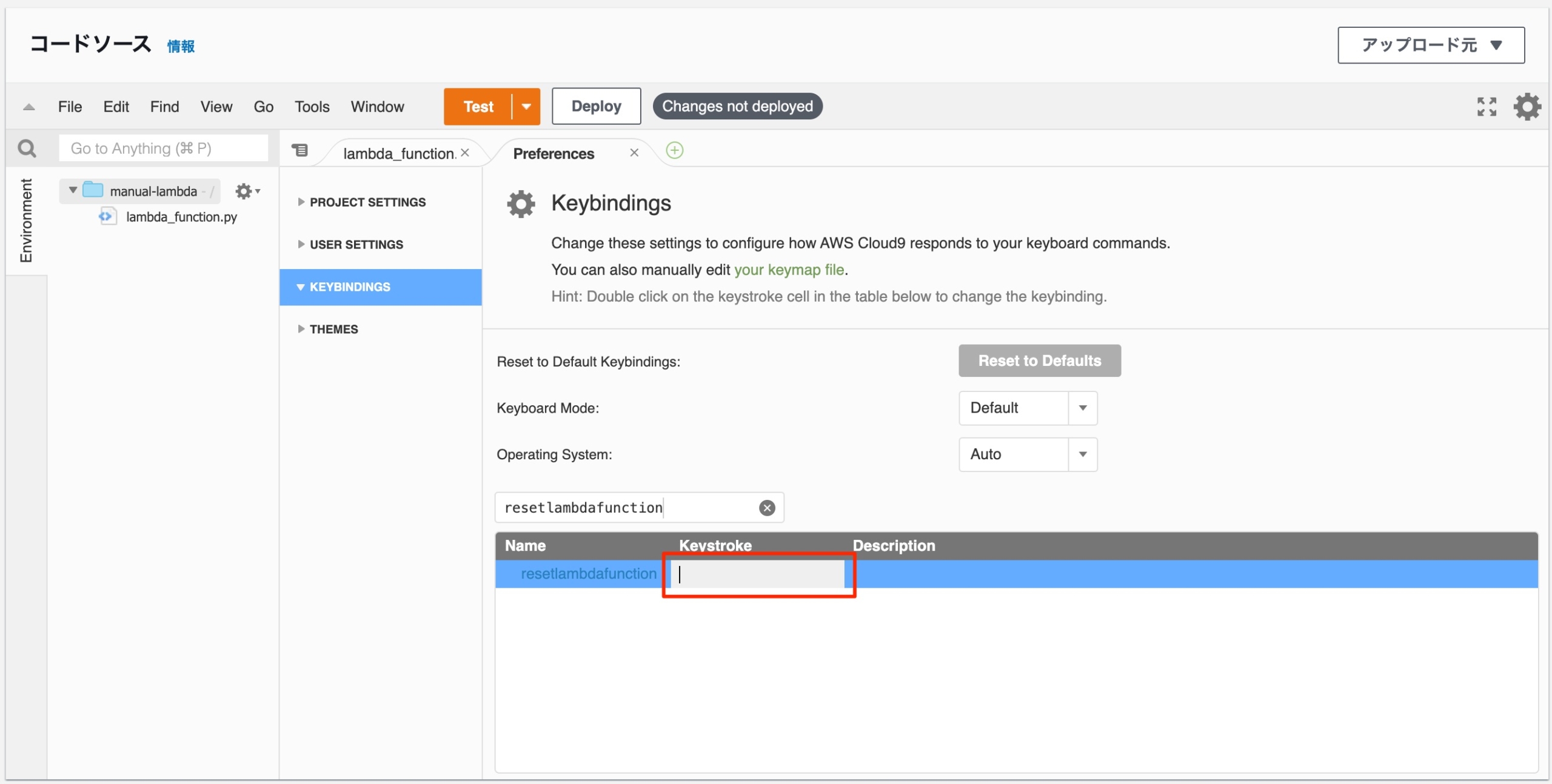Add new tab with plus icon
This screenshot has height=784, width=1552.
click(x=674, y=150)
